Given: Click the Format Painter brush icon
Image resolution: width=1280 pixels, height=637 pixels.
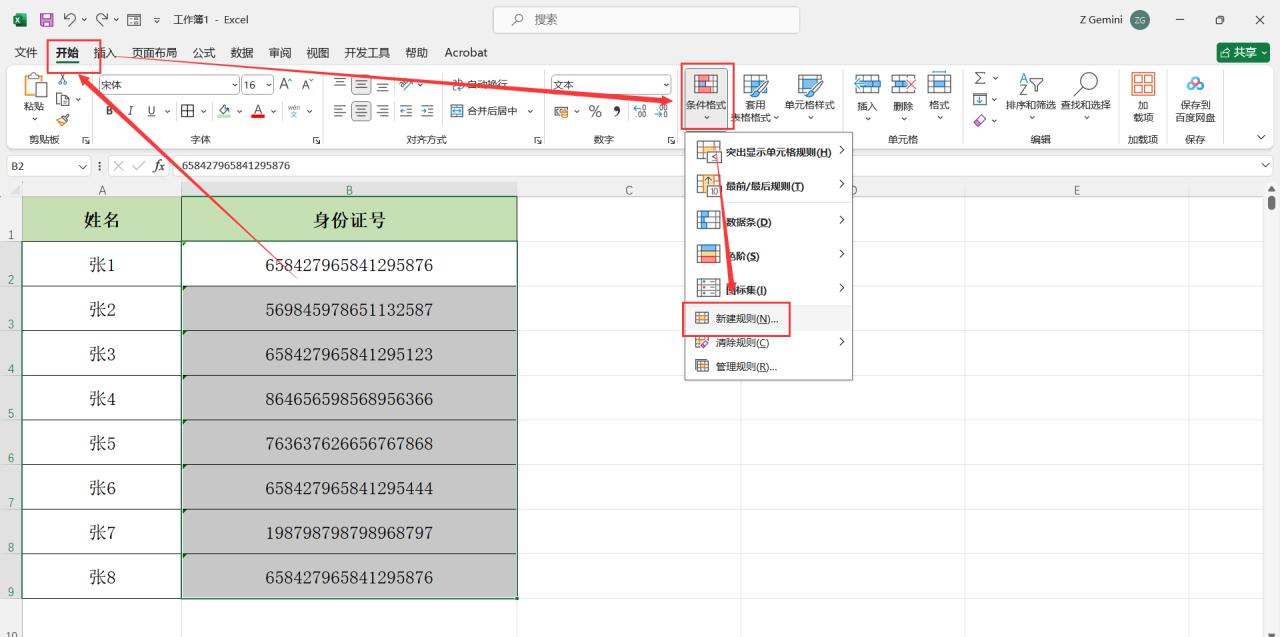Looking at the screenshot, I should [x=62, y=119].
